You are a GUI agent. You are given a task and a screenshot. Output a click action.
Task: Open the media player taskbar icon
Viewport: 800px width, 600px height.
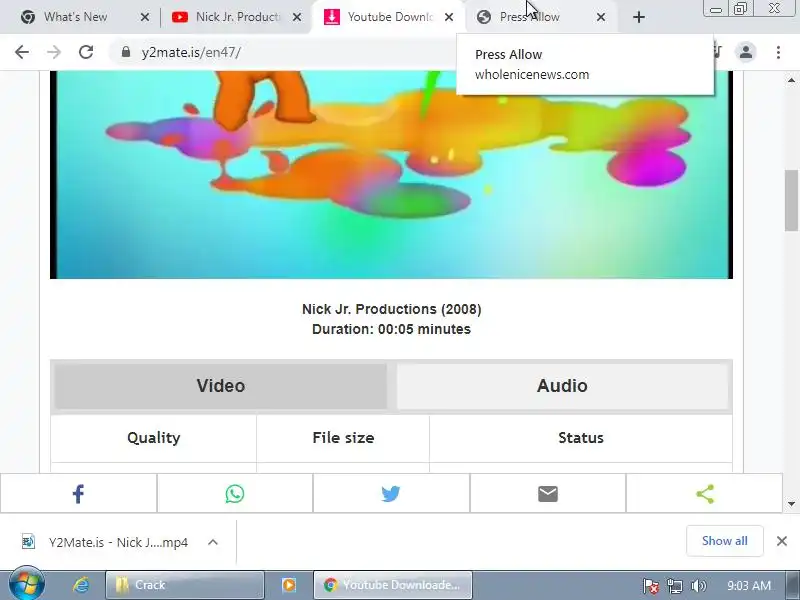coord(289,585)
